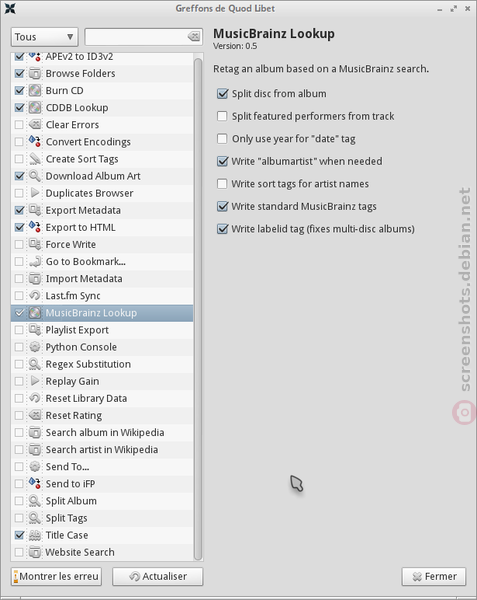Image resolution: width=477 pixels, height=600 pixels.
Task: Click the Force Write icon
Action: pos(35,244)
